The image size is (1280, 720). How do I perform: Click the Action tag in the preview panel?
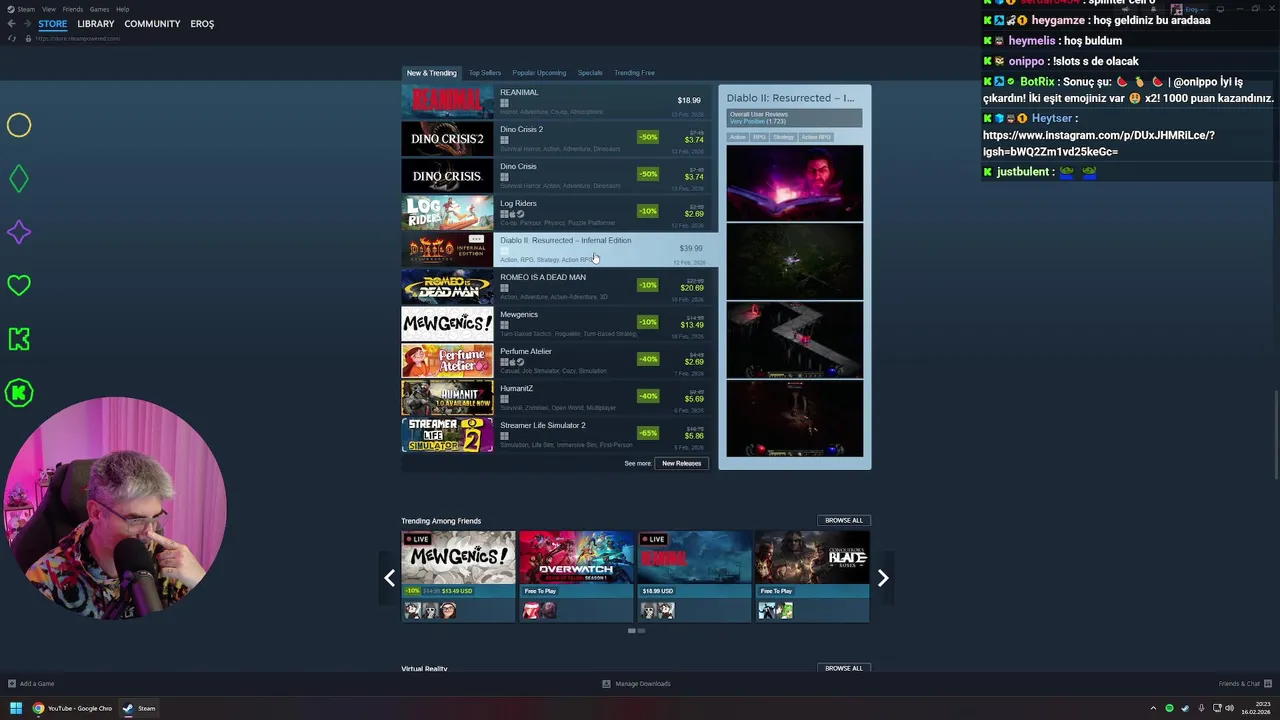click(x=737, y=137)
